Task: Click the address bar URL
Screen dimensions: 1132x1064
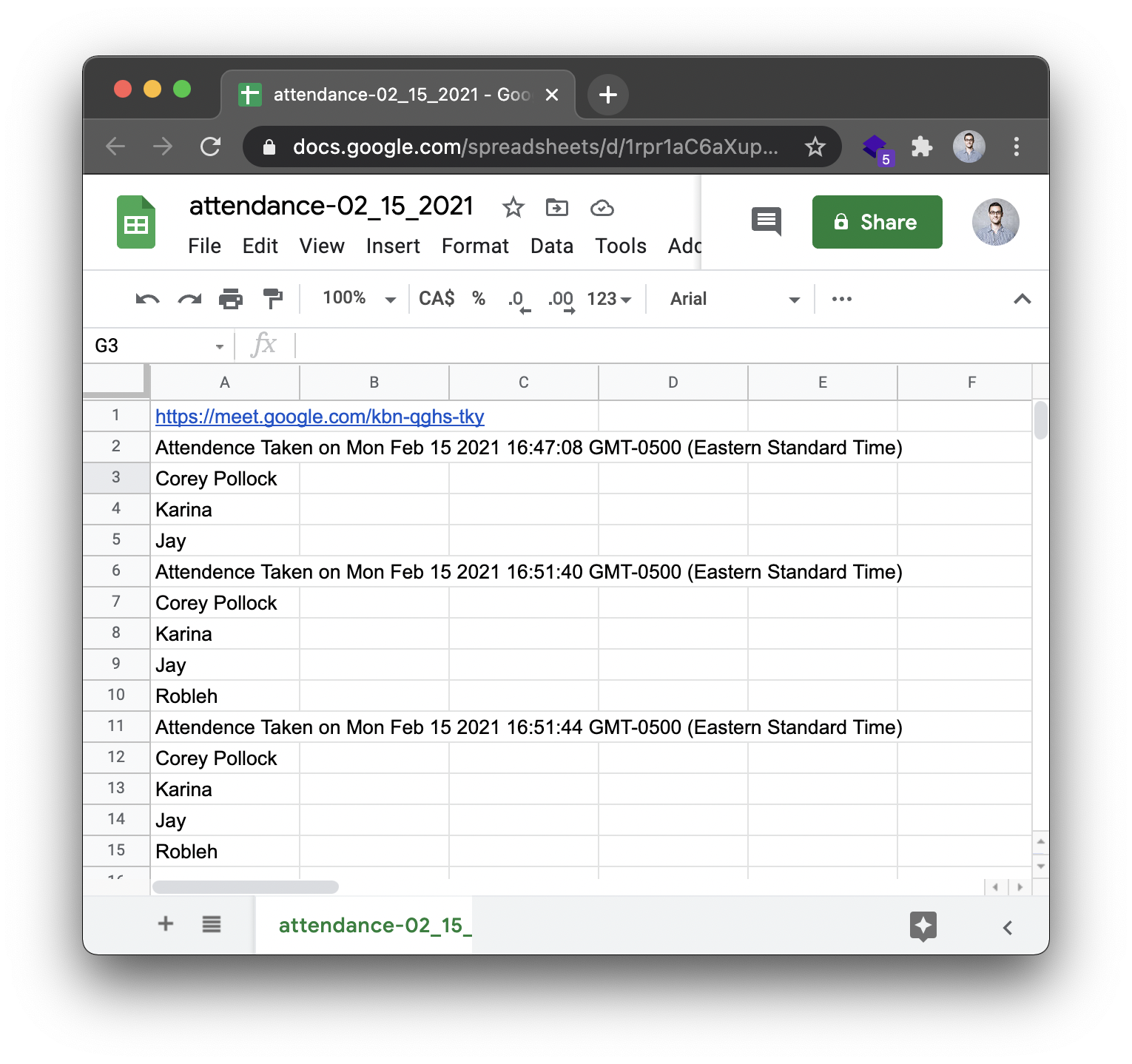Action: click(x=536, y=147)
